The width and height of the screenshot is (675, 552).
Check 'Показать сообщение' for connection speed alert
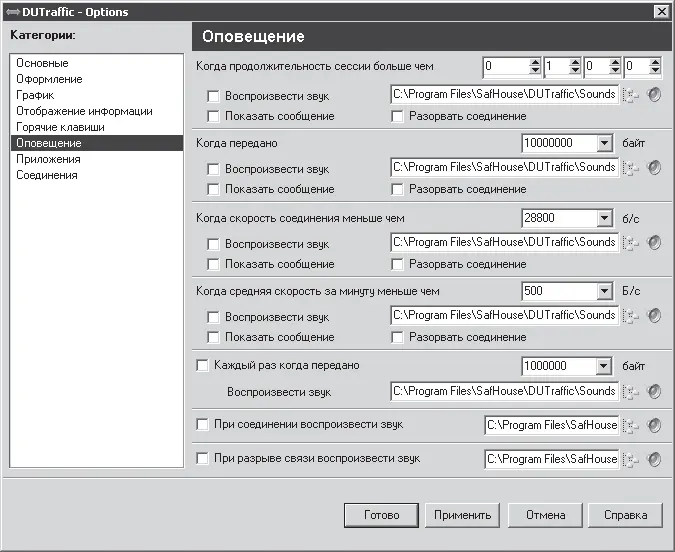[x=213, y=264]
